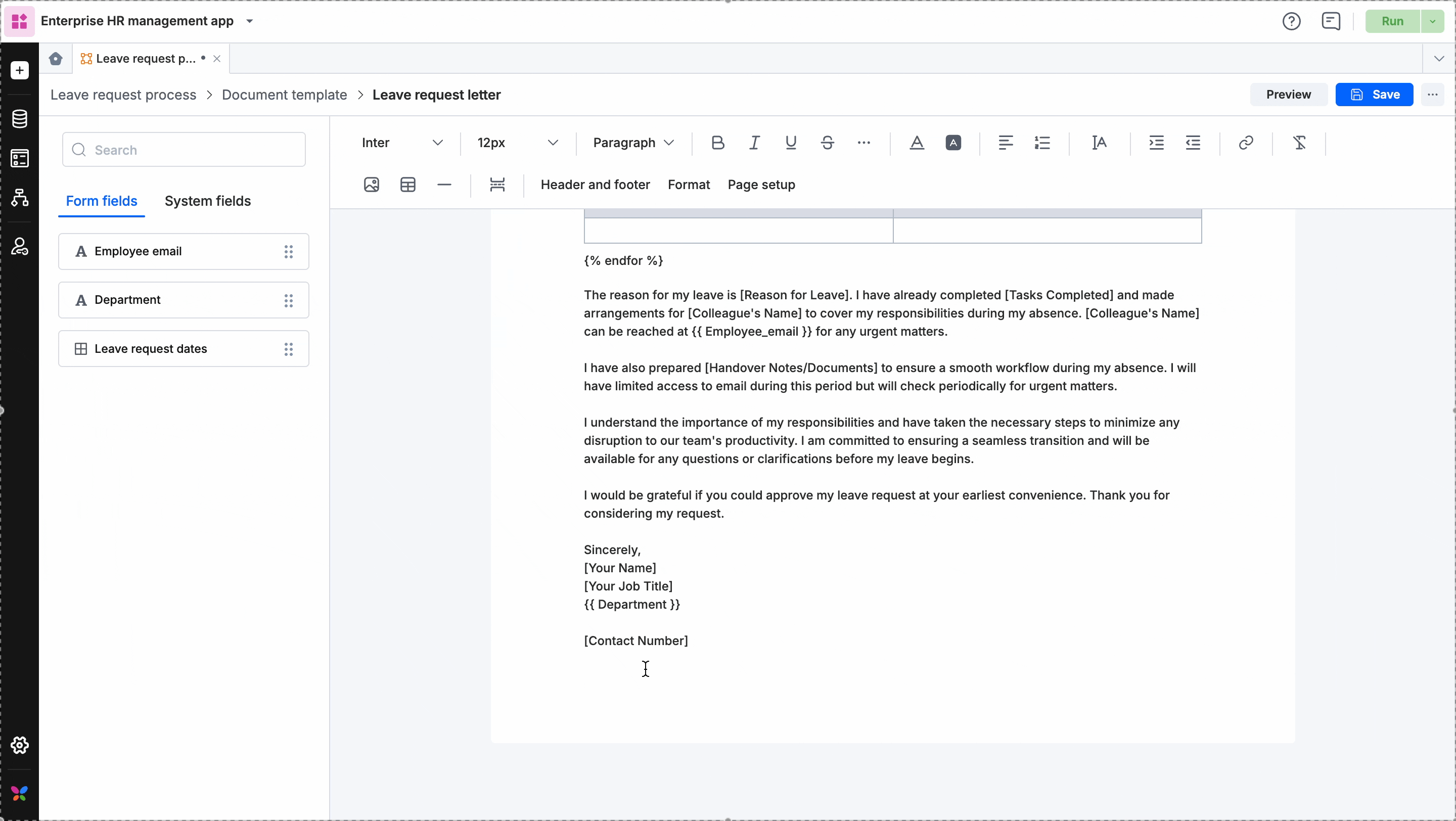Image resolution: width=1456 pixels, height=821 pixels.
Task: Insert an image into the document
Action: 372,185
